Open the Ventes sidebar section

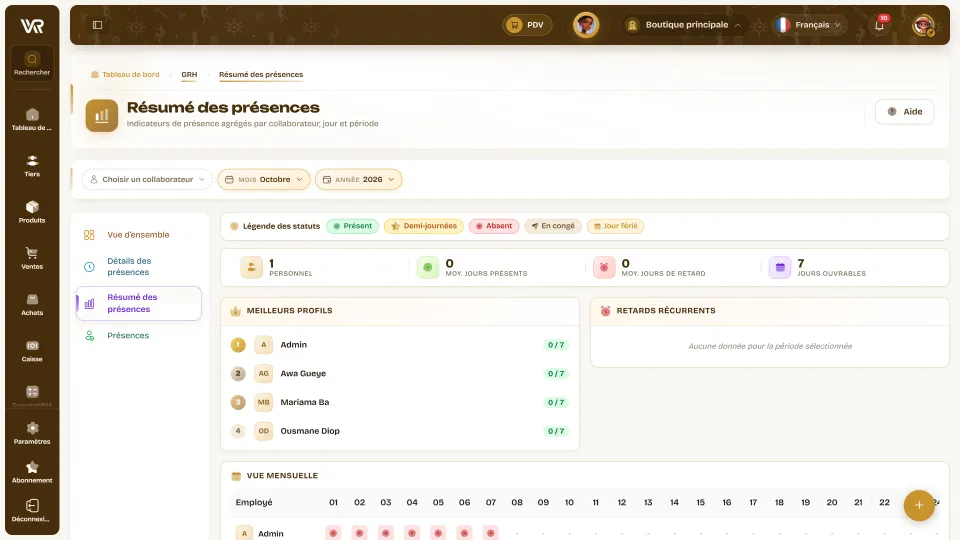[32, 258]
